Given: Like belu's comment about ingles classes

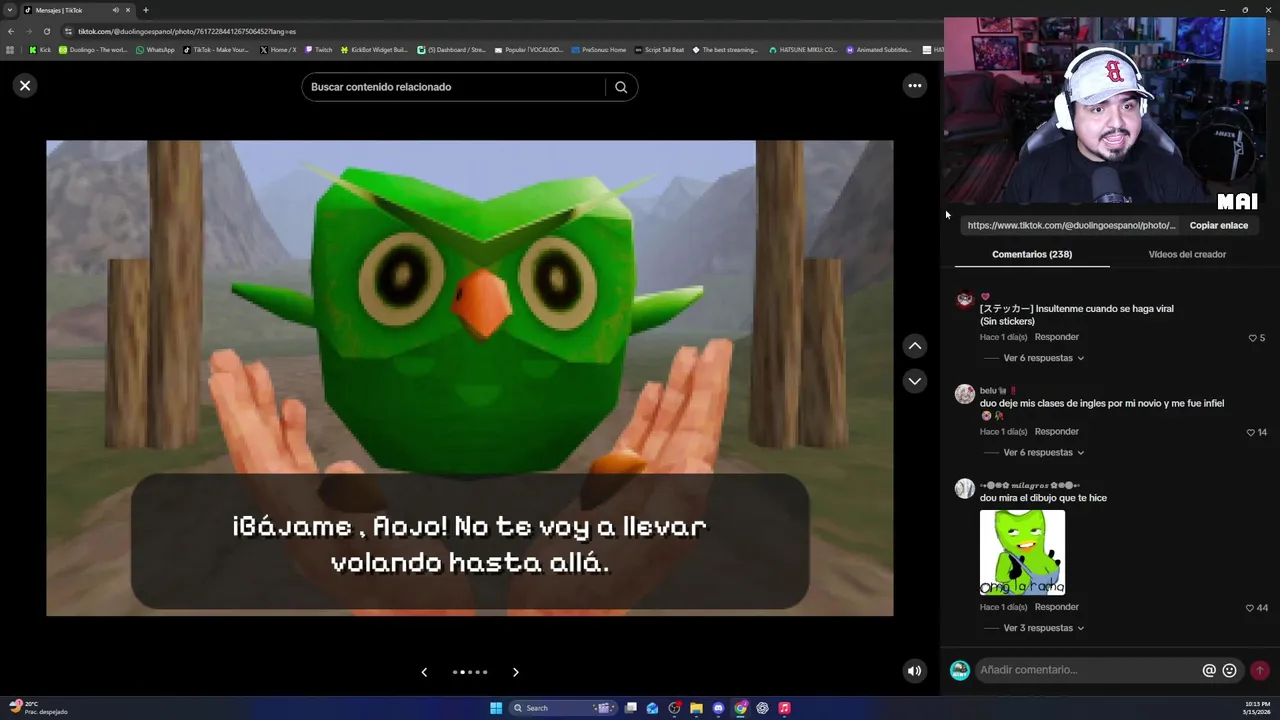Looking at the screenshot, I should pyautogui.click(x=1250, y=433).
